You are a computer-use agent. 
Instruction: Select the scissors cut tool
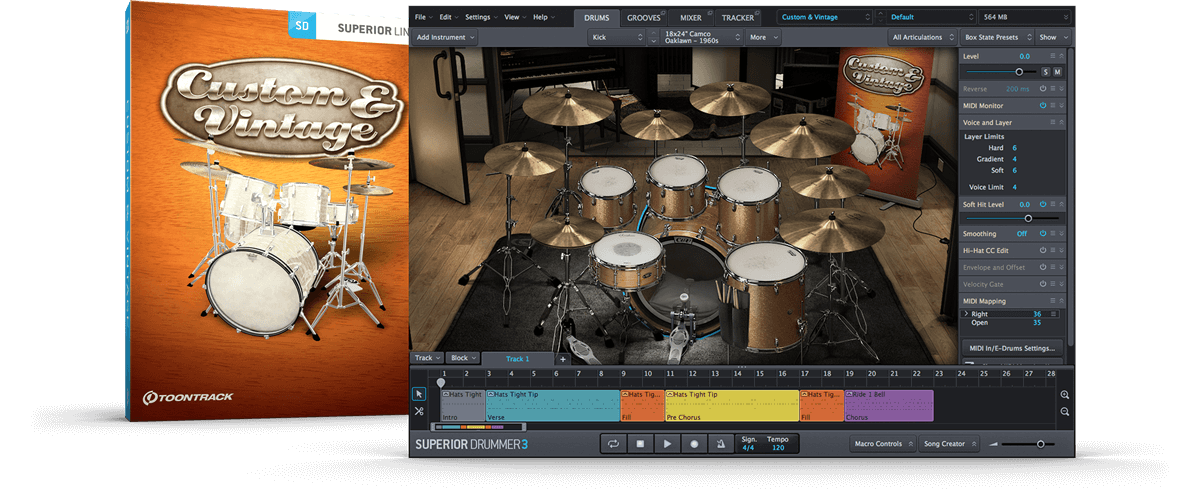(x=419, y=411)
